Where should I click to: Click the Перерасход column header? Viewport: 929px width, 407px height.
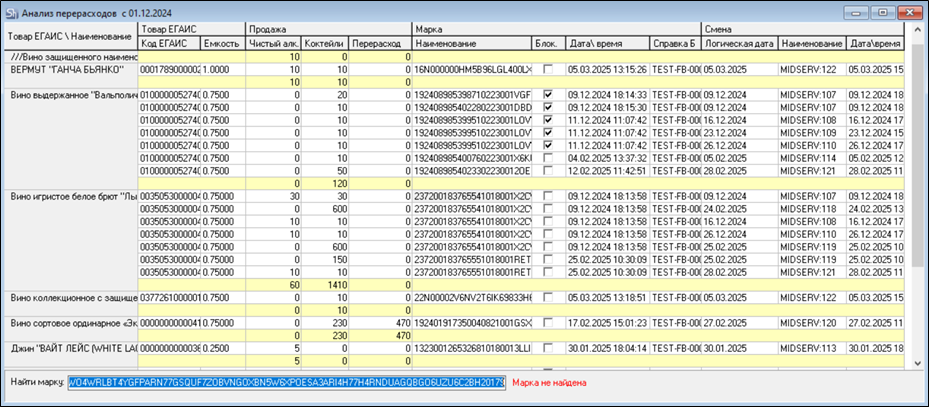380,44
